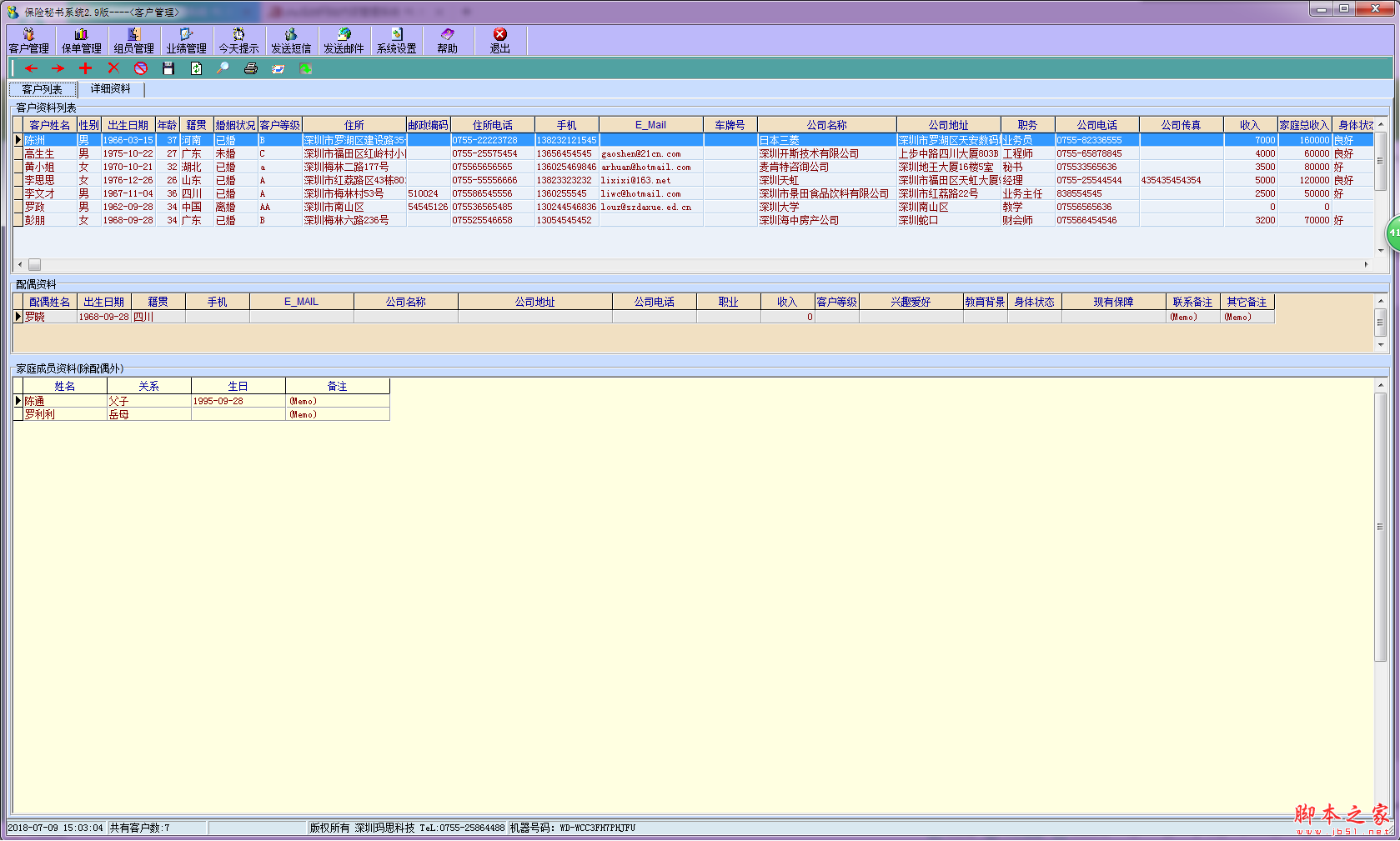Viewport: 1400px width, 841px height.
Task: Delete the record with the red X icon
Action: coord(113,68)
